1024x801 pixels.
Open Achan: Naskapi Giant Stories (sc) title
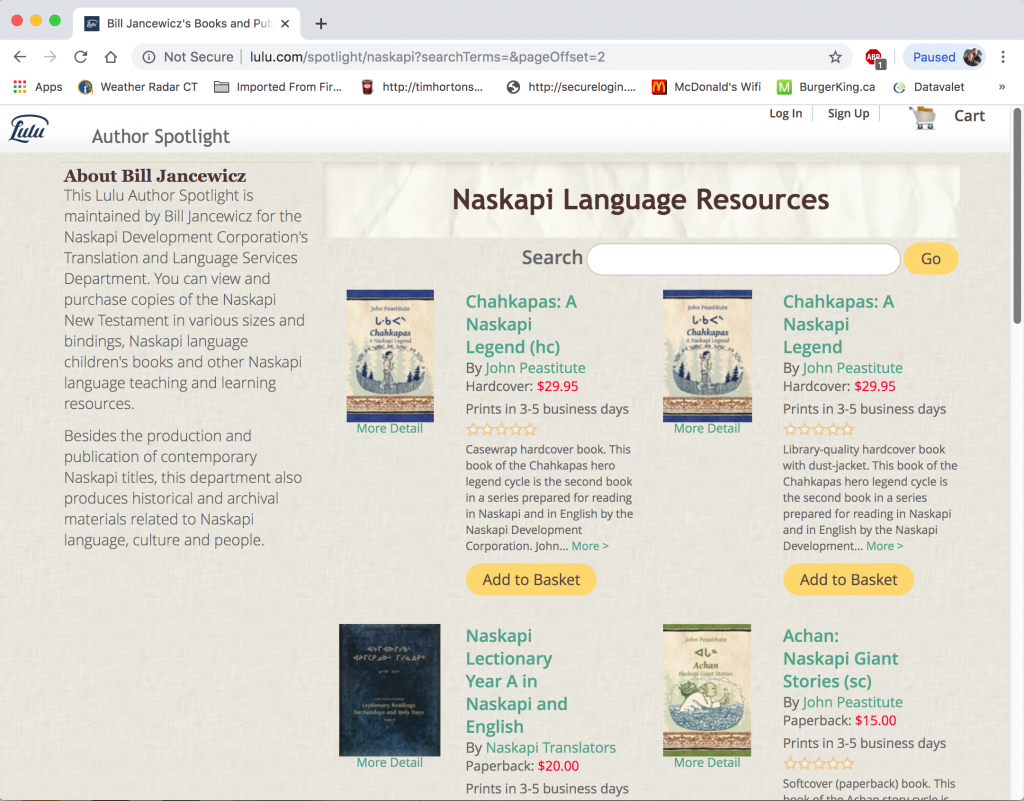point(841,659)
